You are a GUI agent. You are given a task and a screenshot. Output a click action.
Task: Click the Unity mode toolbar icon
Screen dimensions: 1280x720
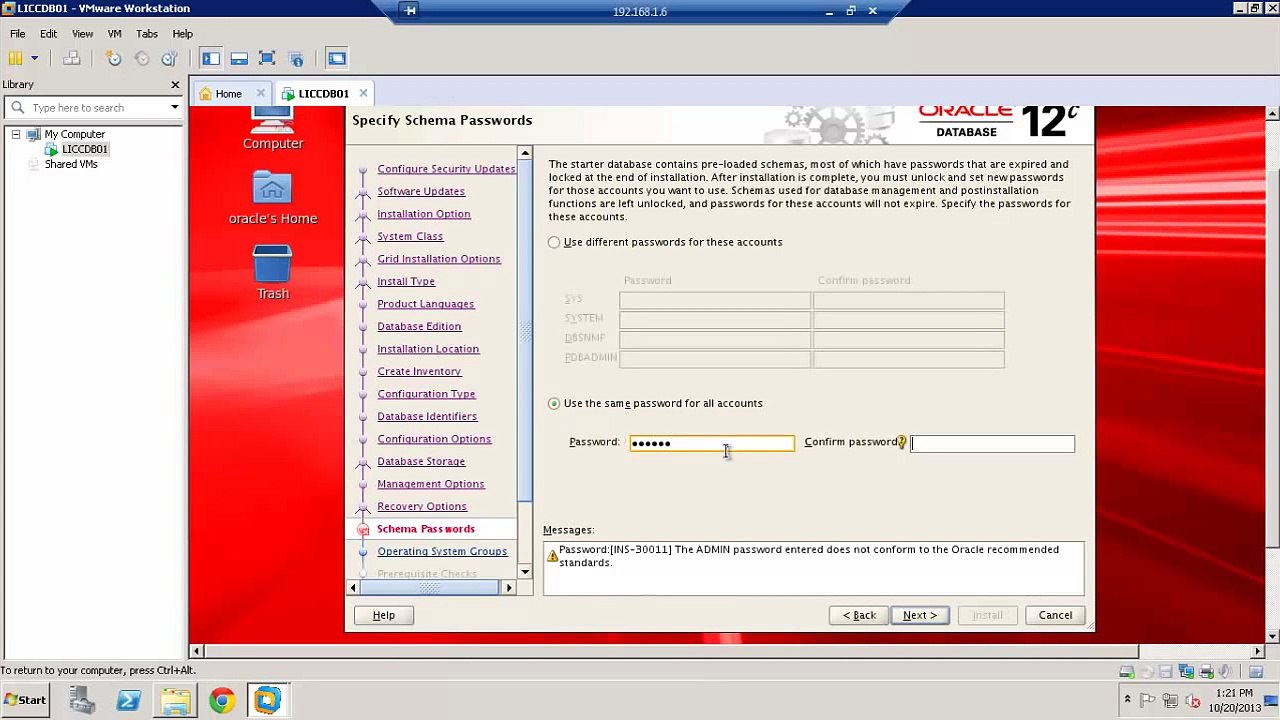click(x=296, y=59)
